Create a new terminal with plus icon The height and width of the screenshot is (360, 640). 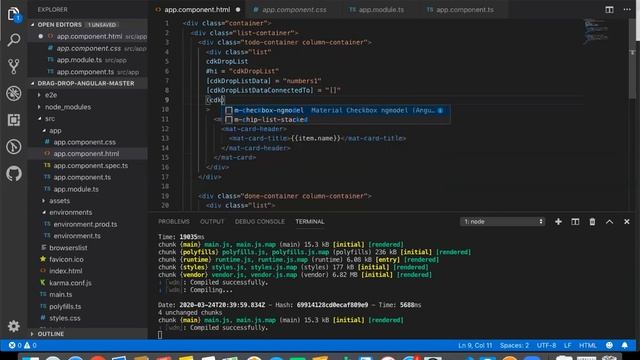pos(558,222)
